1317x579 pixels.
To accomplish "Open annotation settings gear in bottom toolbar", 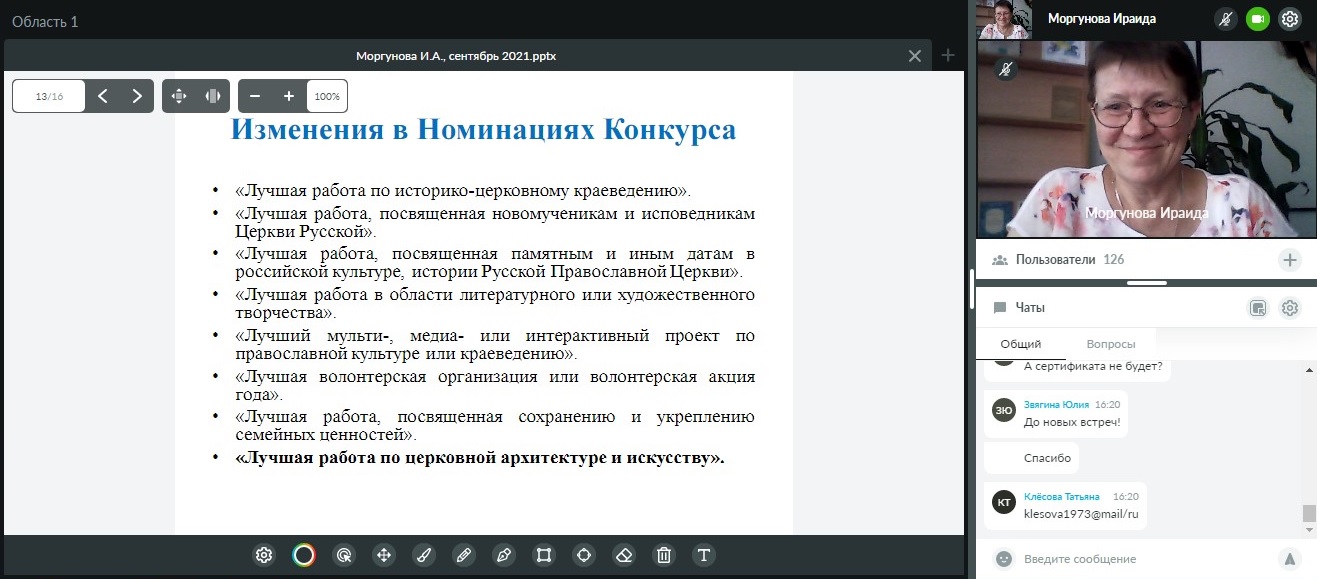I will [264, 555].
